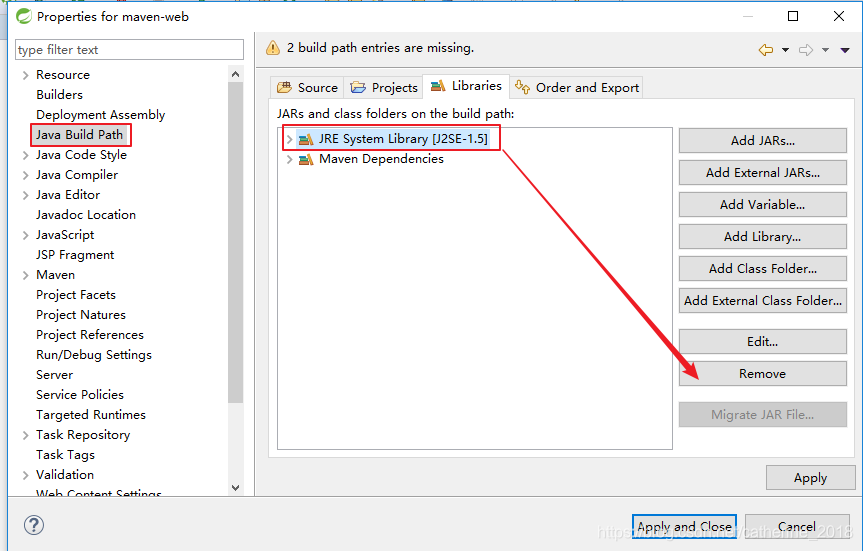This screenshot has height=551, width=863.
Task: Expand the Java Code Style node
Action: pyautogui.click(x=25, y=156)
